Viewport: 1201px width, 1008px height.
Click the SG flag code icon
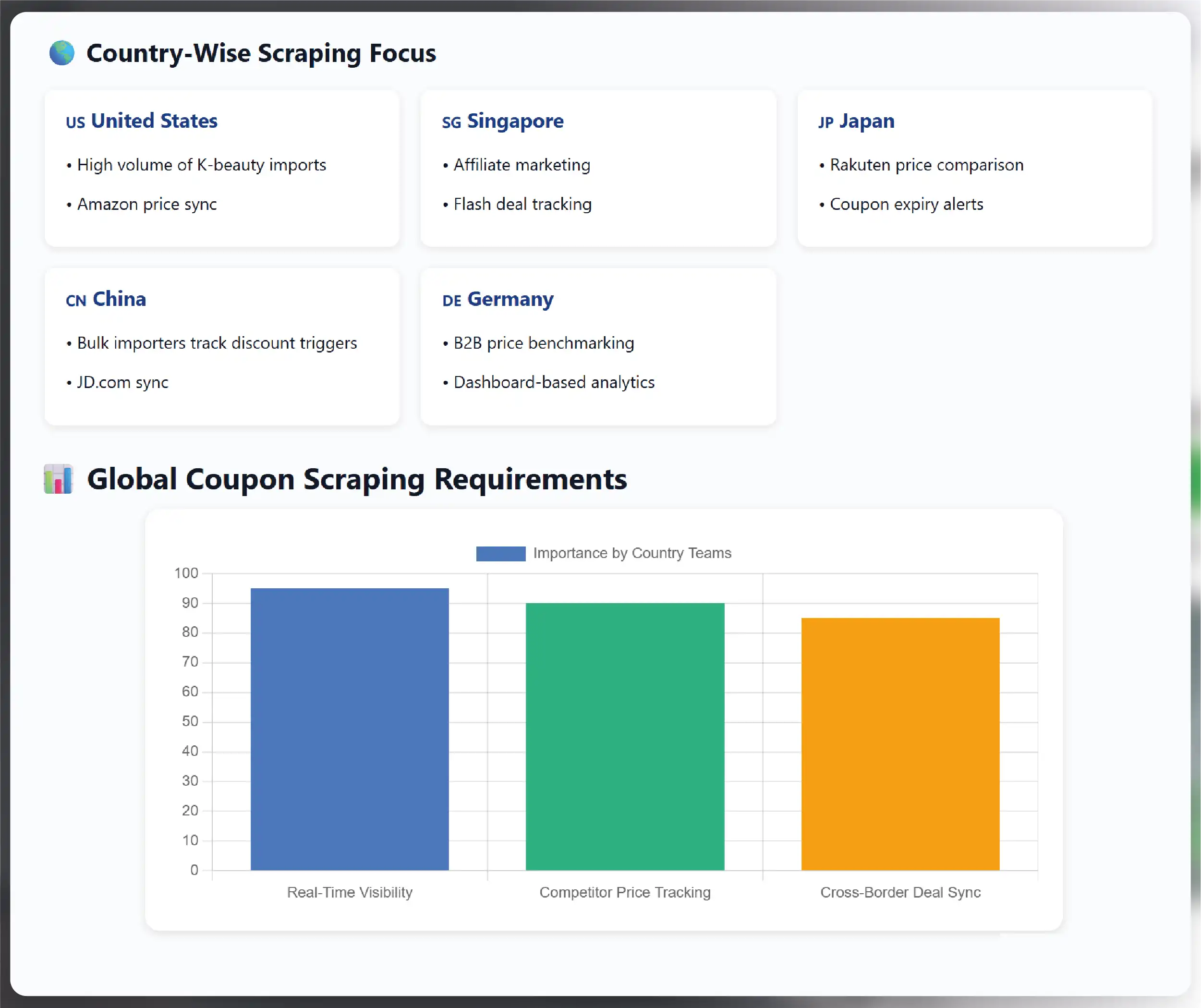point(451,122)
